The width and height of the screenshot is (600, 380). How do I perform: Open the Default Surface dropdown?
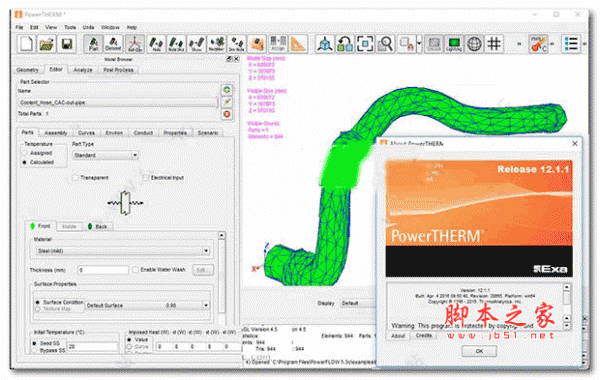(147, 305)
